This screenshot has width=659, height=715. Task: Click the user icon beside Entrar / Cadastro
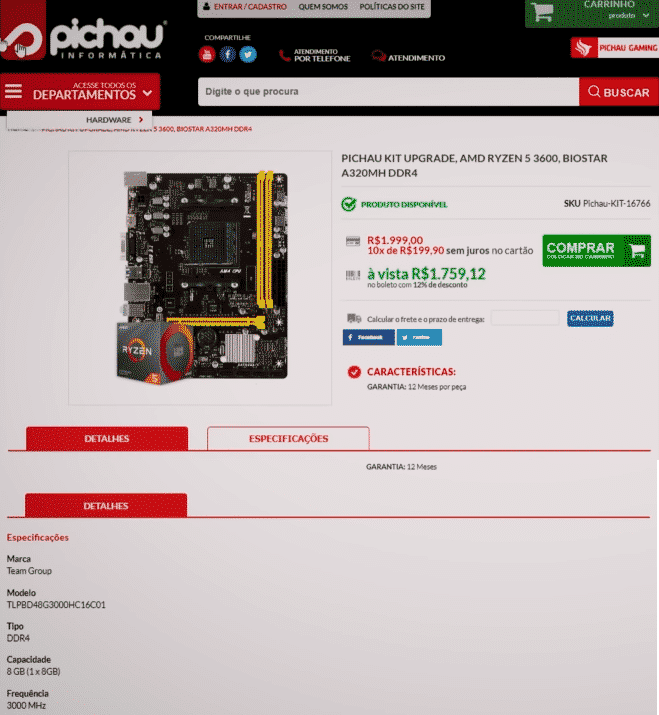207,6
